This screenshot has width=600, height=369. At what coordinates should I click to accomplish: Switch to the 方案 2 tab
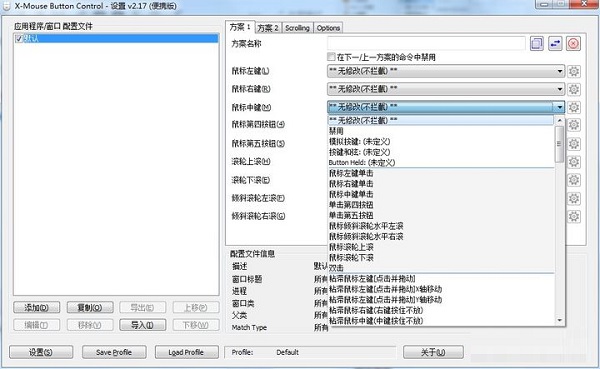pyautogui.click(x=268, y=28)
